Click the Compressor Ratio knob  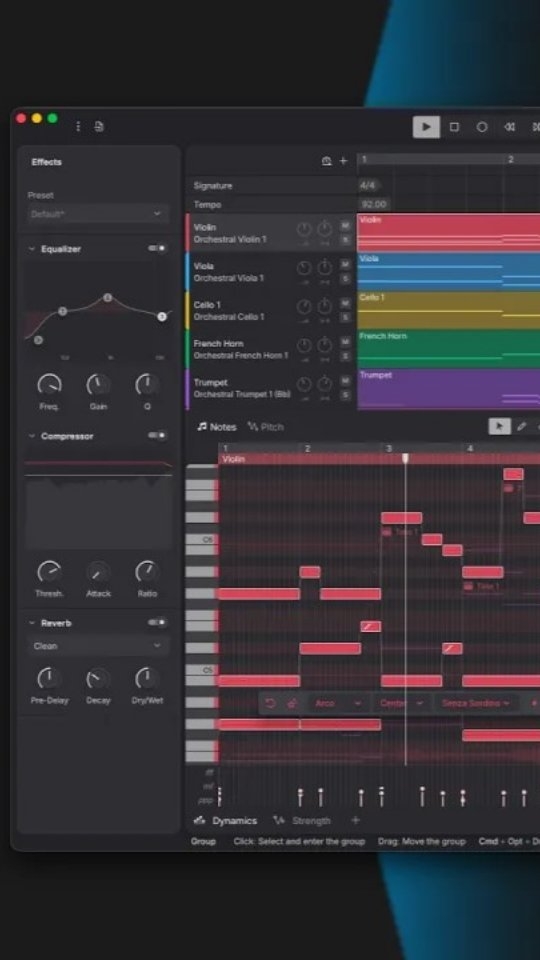coord(147,572)
